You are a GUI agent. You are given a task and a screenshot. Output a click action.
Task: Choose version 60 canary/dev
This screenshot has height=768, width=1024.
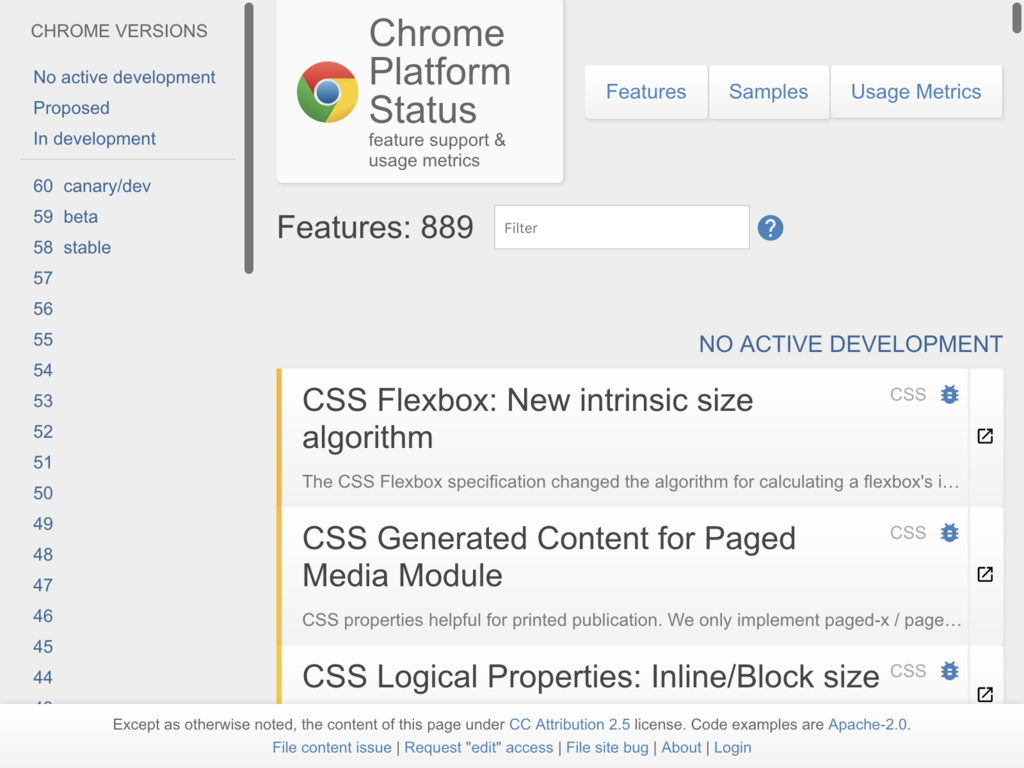(92, 186)
